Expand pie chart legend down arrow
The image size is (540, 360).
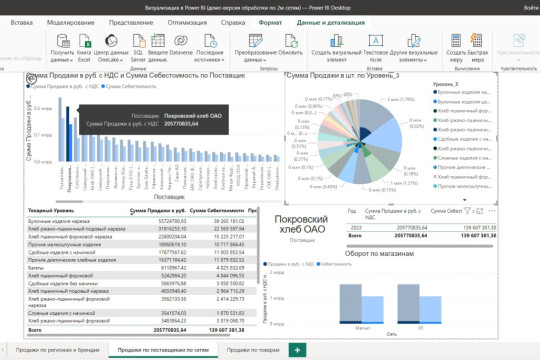point(464,200)
